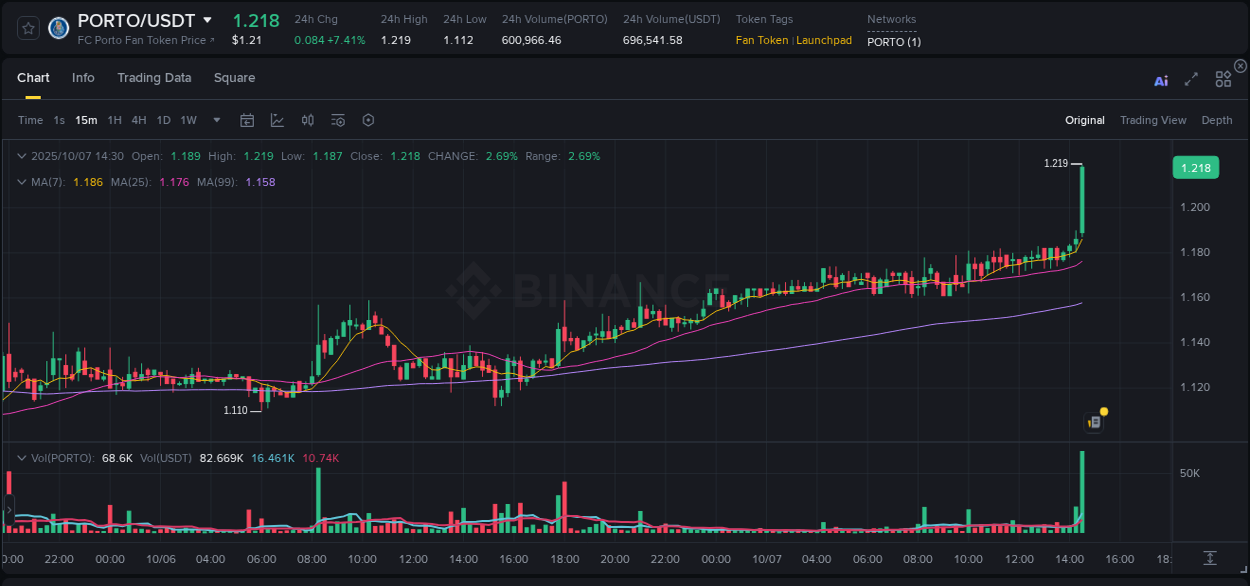The image size is (1250, 586).
Task: Collapse the Vol(PORTO) indicator panel
Action: click(22, 457)
